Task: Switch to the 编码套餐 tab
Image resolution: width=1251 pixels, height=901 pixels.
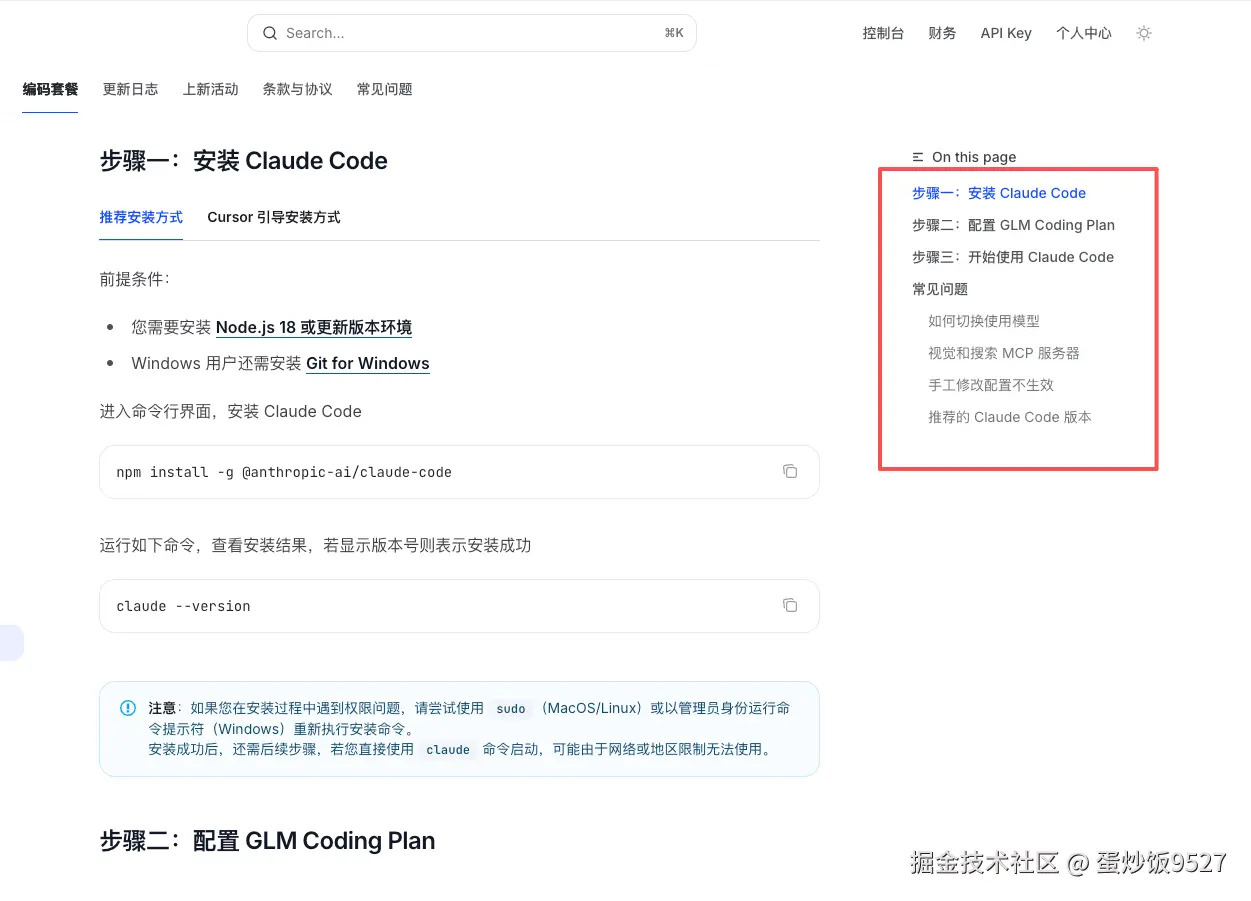Action: pos(50,89)
